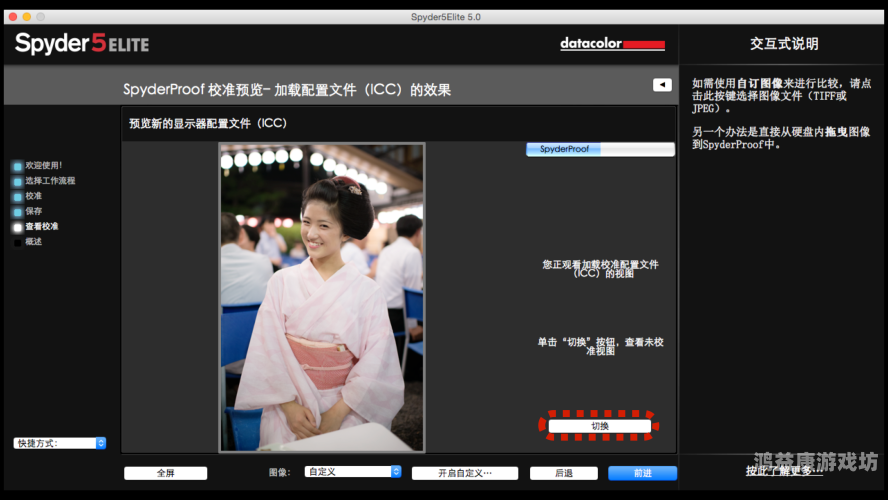This screenshot has width=888, height=500.
Task: Click the datacolor logo
Action: point(612,44)
